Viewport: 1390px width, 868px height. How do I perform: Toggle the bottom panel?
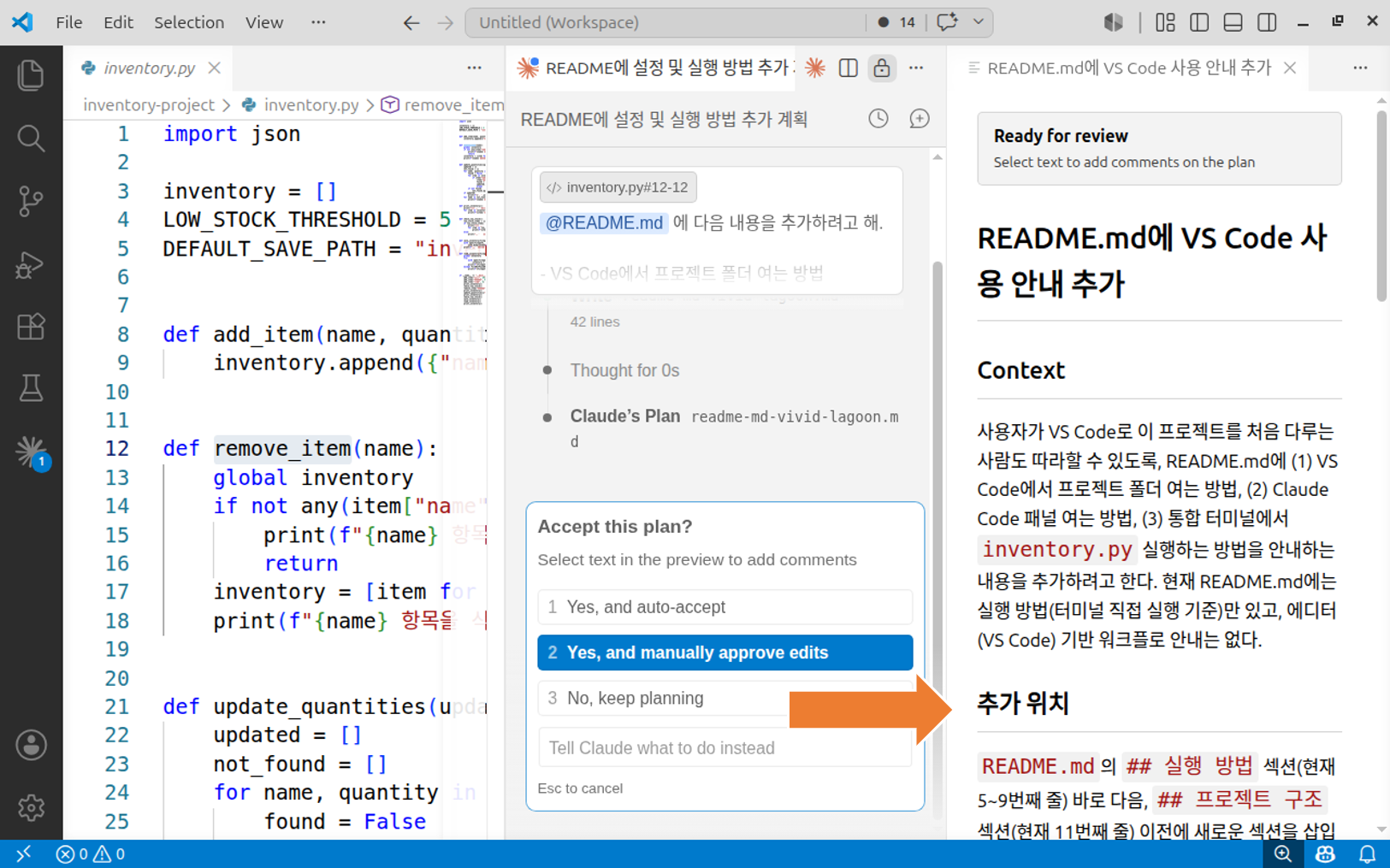(1233, 22)
